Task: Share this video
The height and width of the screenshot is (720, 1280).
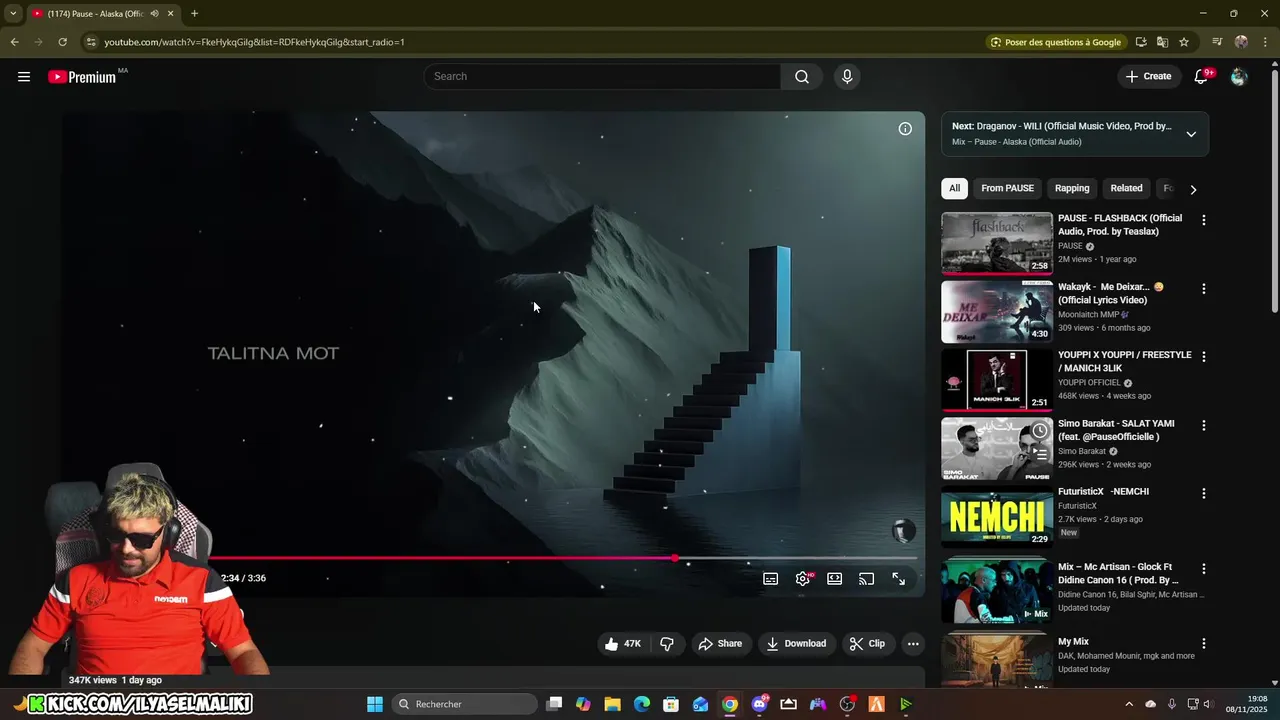Action: [720, 644]
